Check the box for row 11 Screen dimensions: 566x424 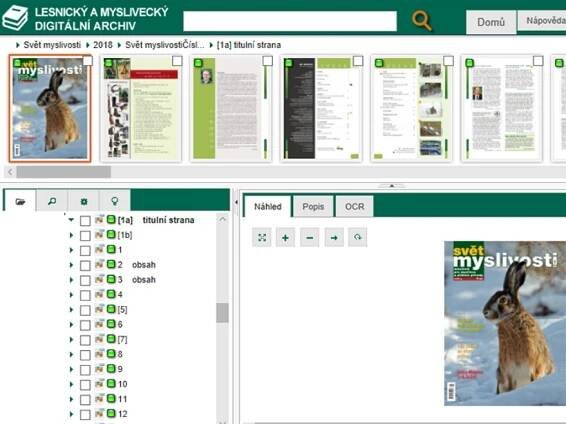85,399
